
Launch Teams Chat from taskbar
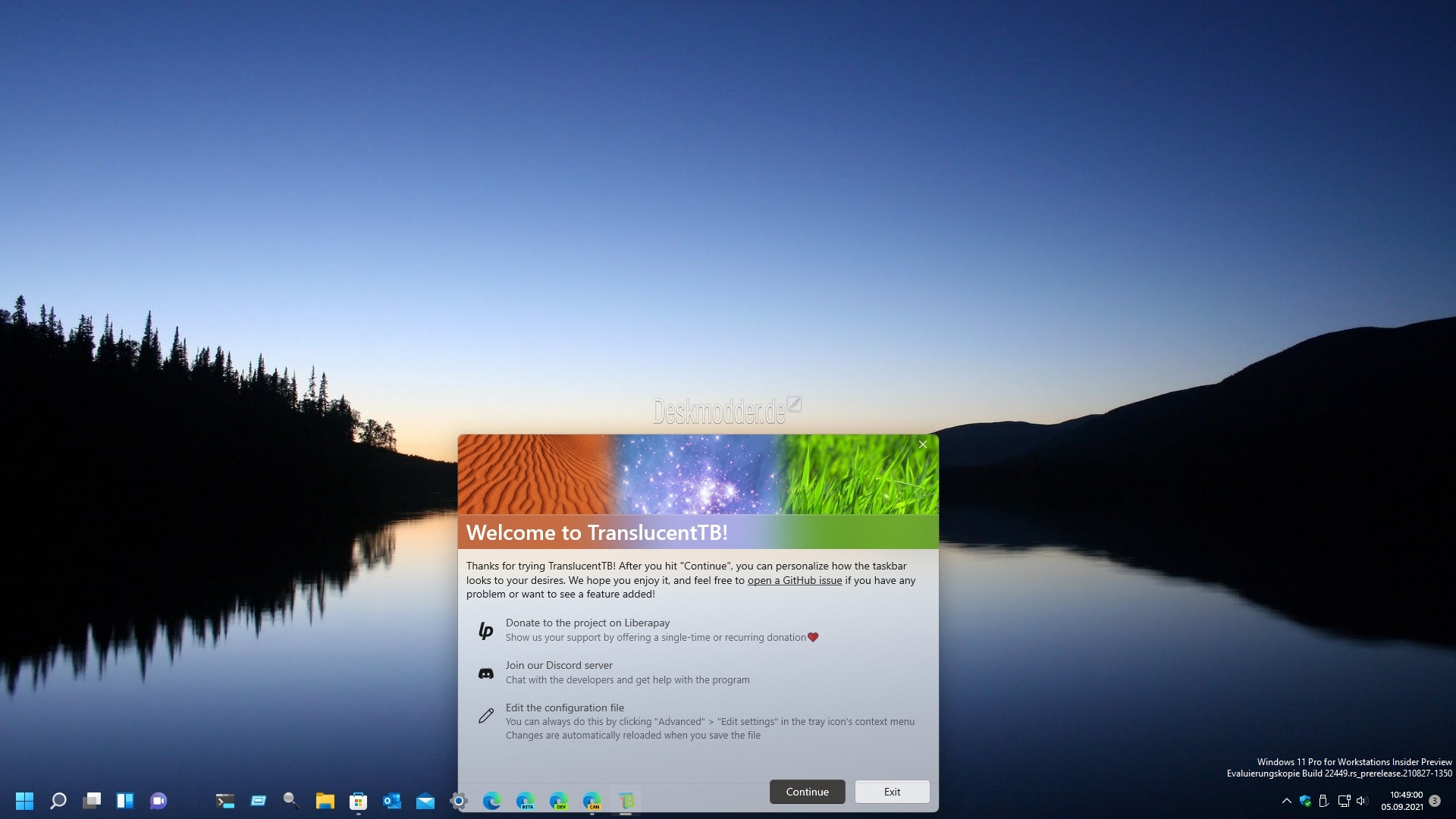158,801
